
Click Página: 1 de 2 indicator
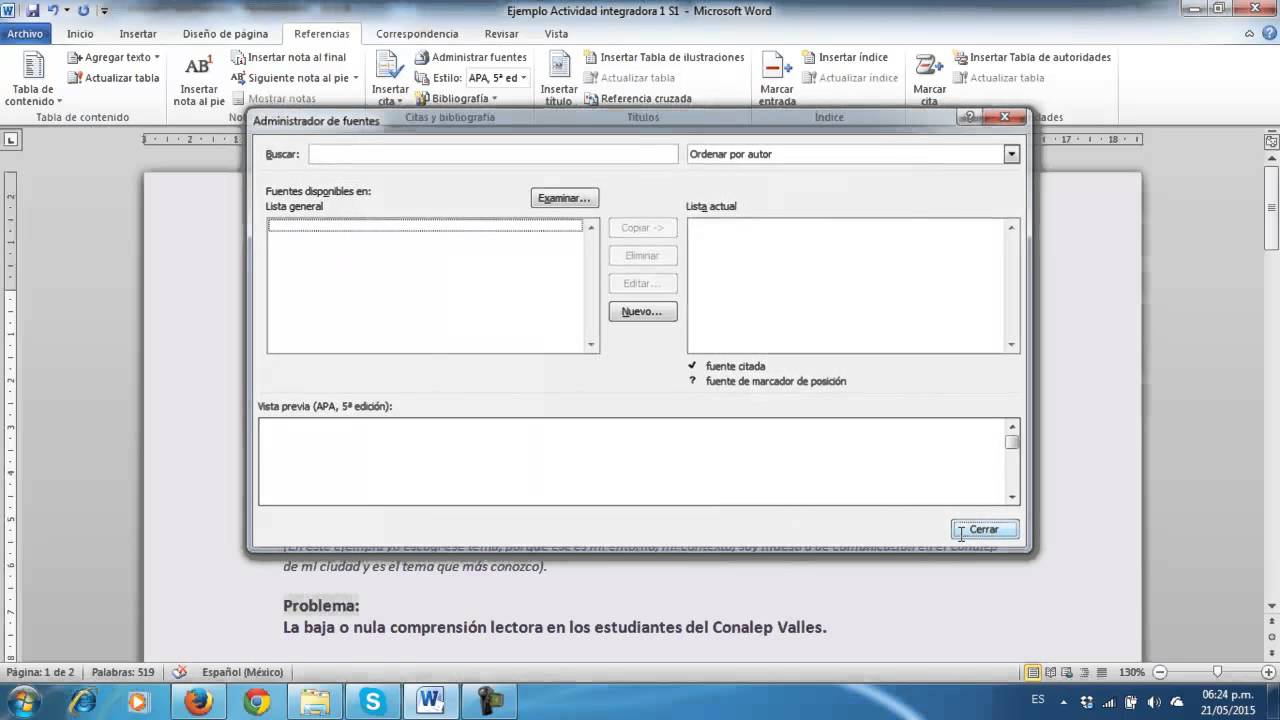[x=41, y=672]
